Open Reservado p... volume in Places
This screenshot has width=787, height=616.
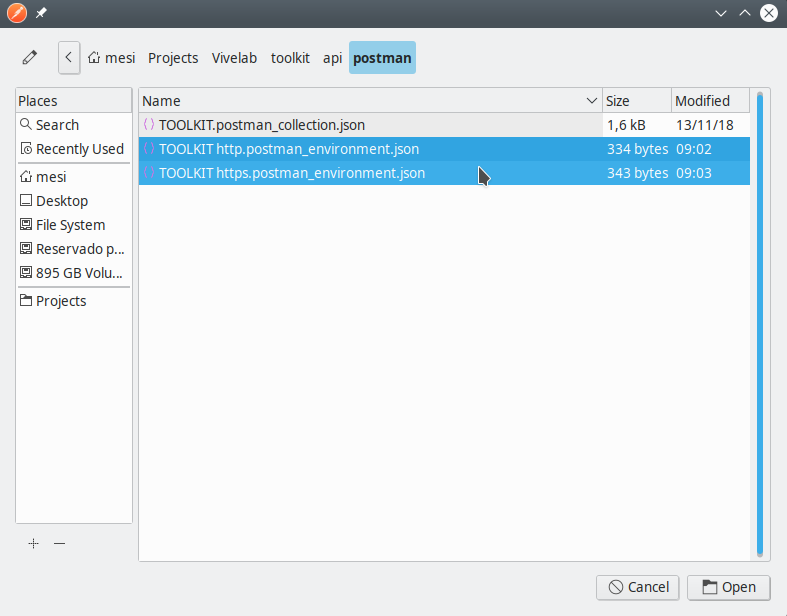tap(74, 249)
